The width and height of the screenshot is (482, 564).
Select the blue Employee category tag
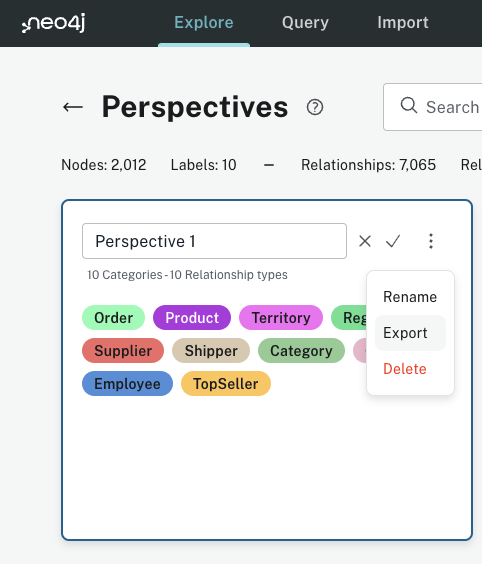(x=127, y=384)
